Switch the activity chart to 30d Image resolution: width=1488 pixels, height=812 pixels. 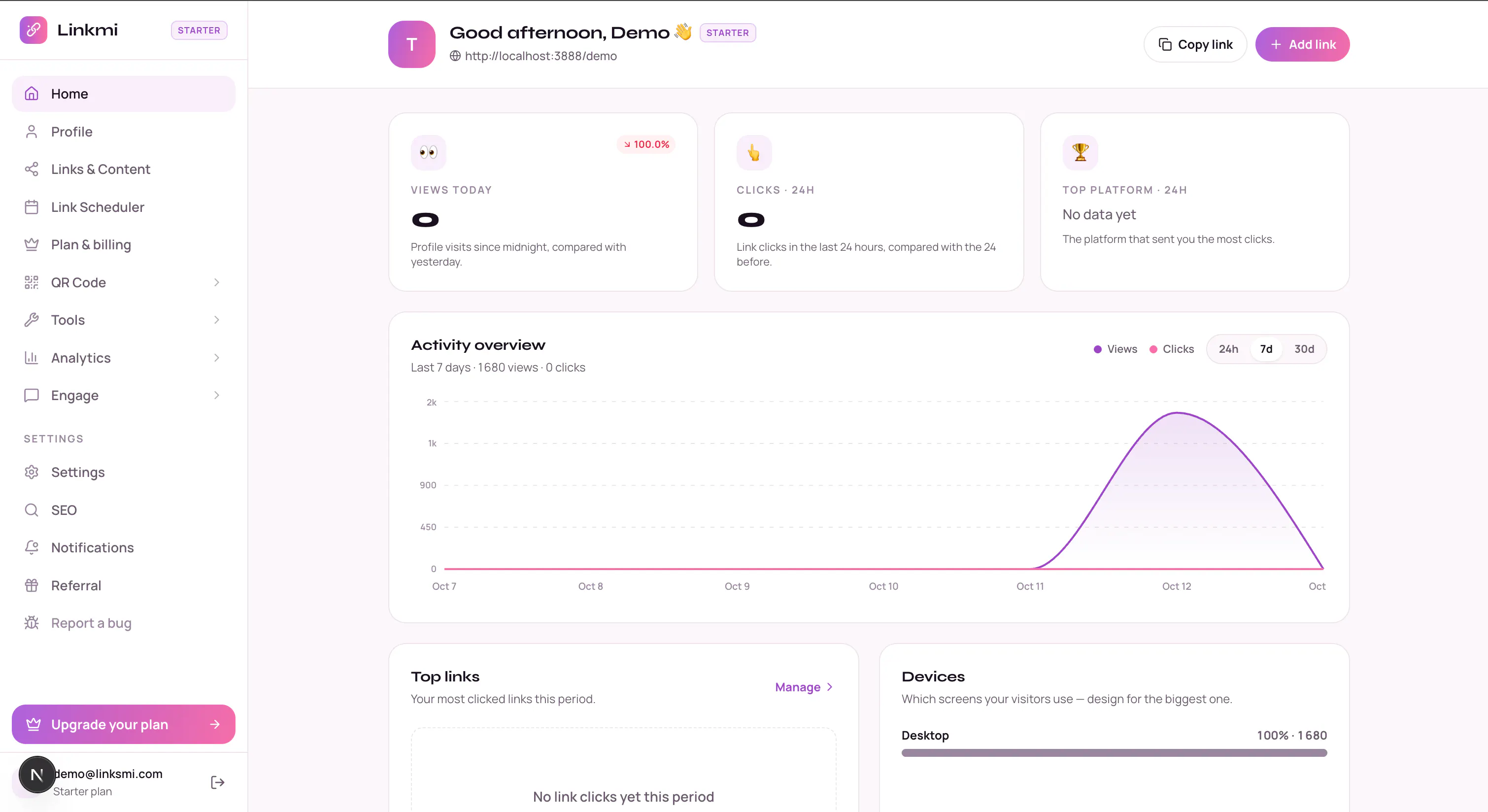[x=1304, y=349]
